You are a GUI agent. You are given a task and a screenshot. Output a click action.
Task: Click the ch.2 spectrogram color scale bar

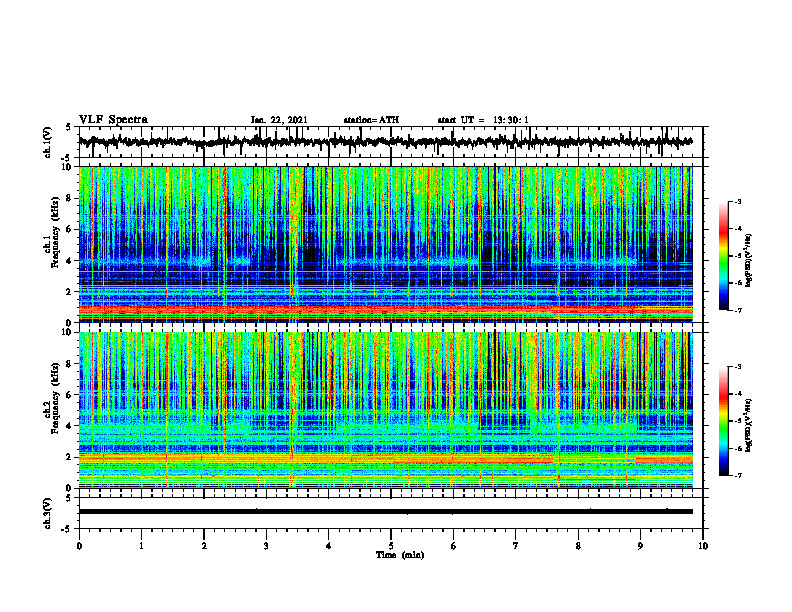click(x=724, y=421)
